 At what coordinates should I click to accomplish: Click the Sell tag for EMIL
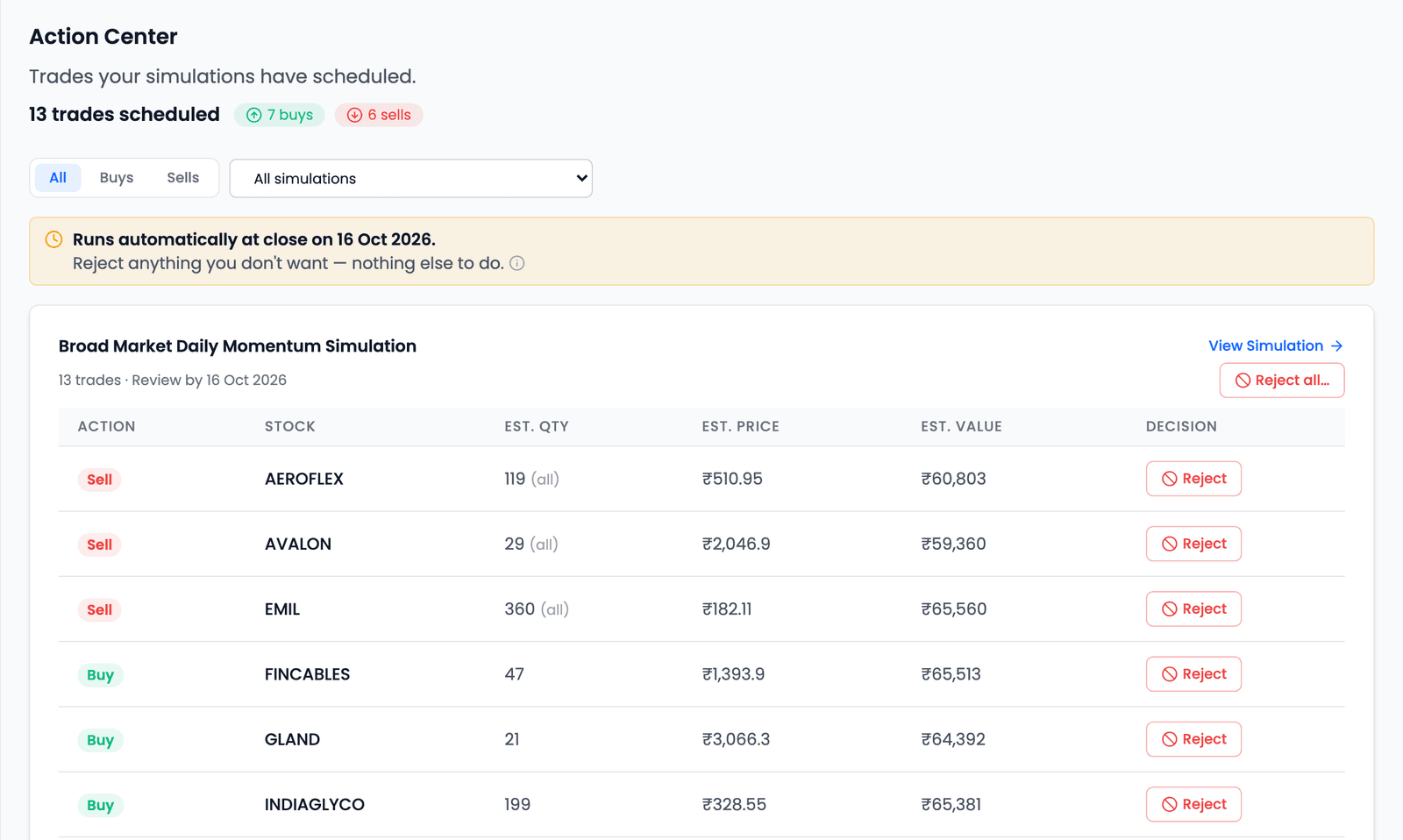[x=100, y=610]
